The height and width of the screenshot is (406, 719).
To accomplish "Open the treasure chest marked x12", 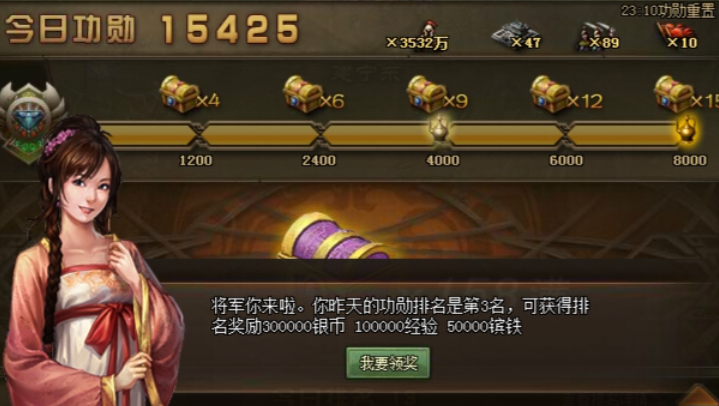I will point(550,94).
